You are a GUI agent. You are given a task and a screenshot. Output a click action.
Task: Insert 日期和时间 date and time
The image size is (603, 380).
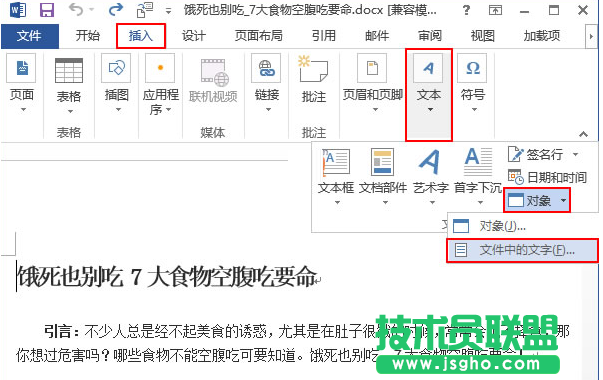point(547,177)
